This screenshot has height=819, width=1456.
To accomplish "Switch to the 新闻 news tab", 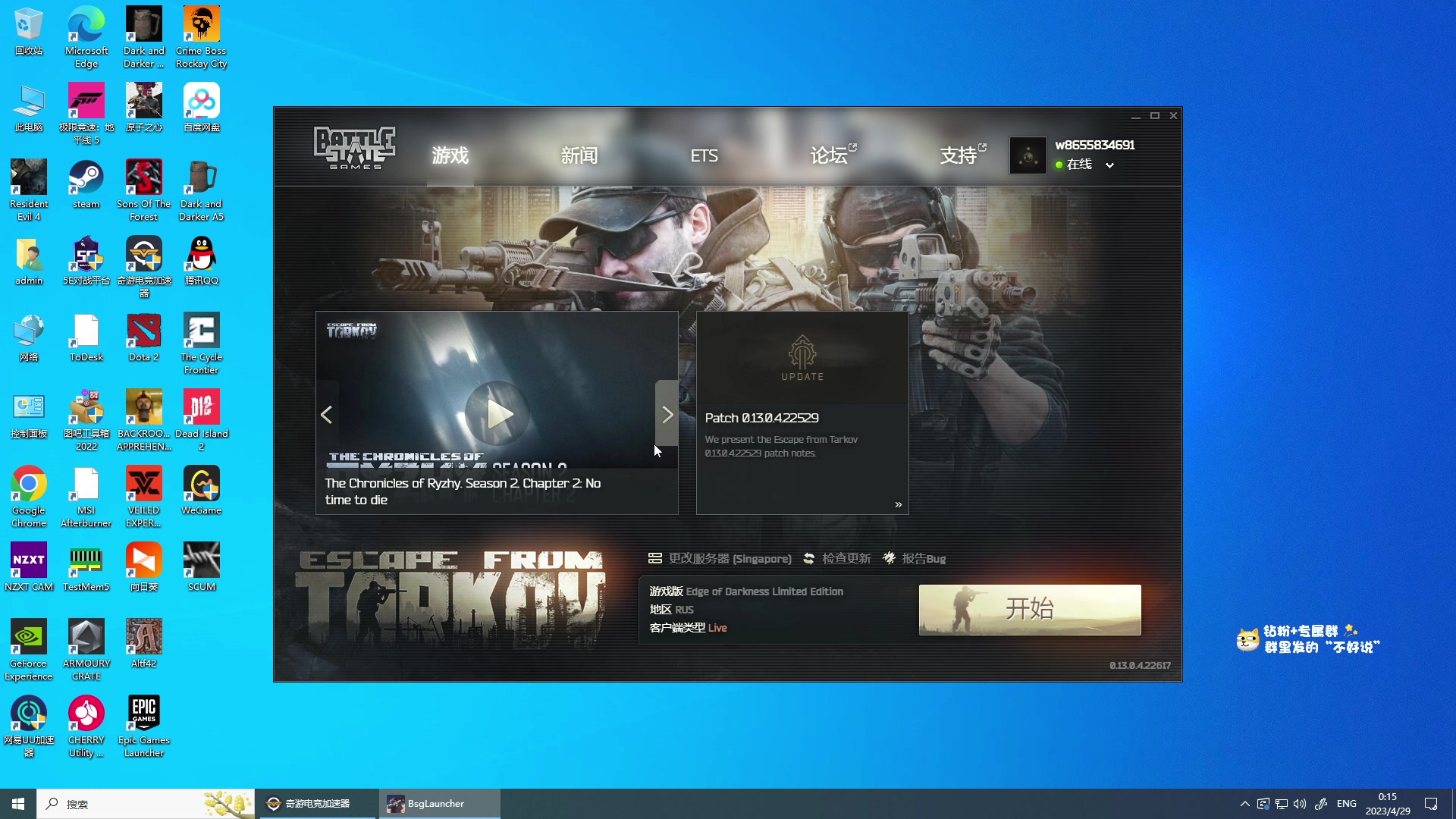I will tap(579, 155).
